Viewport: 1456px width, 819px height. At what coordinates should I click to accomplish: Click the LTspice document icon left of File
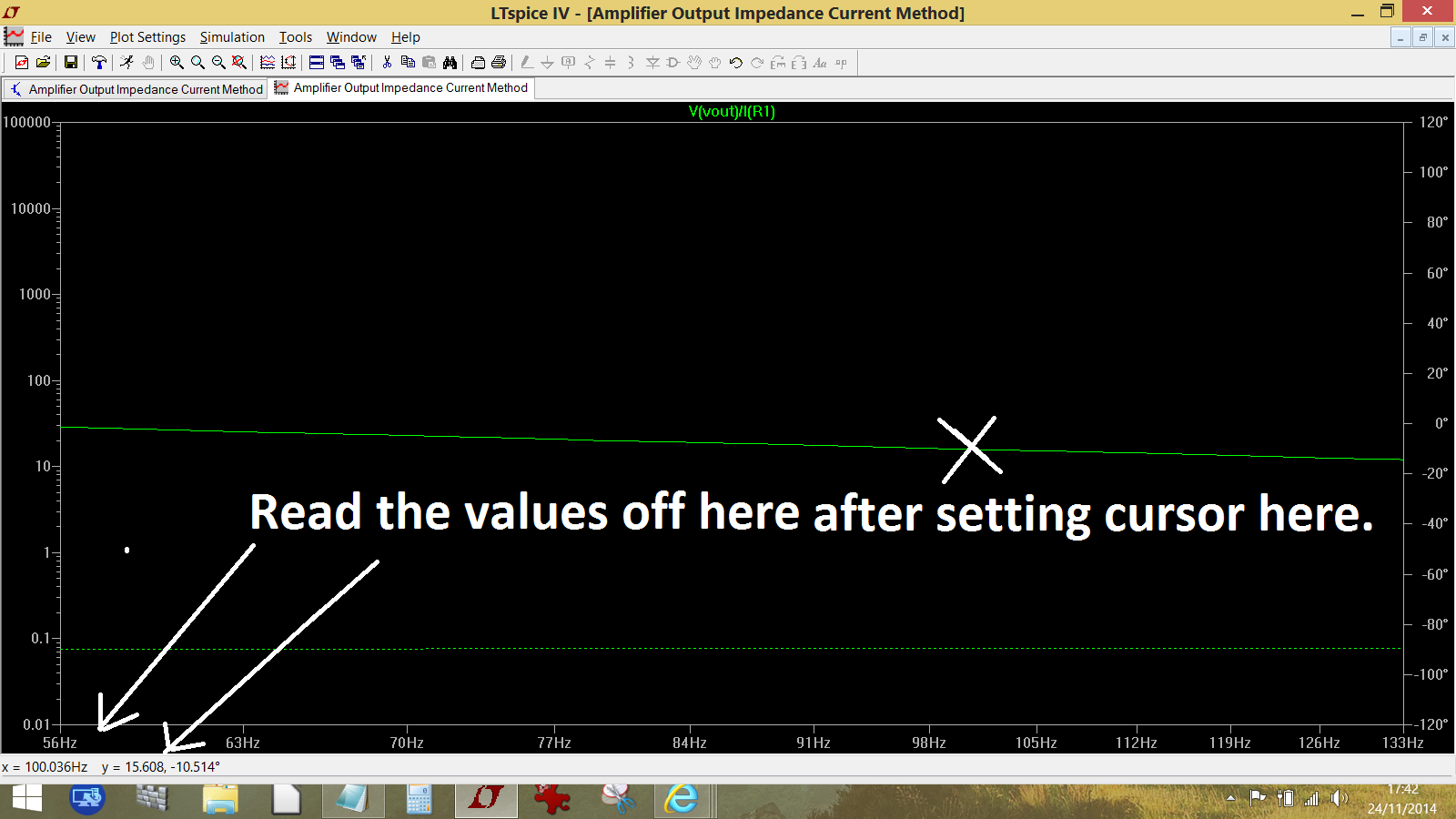[x=14, y=36]
